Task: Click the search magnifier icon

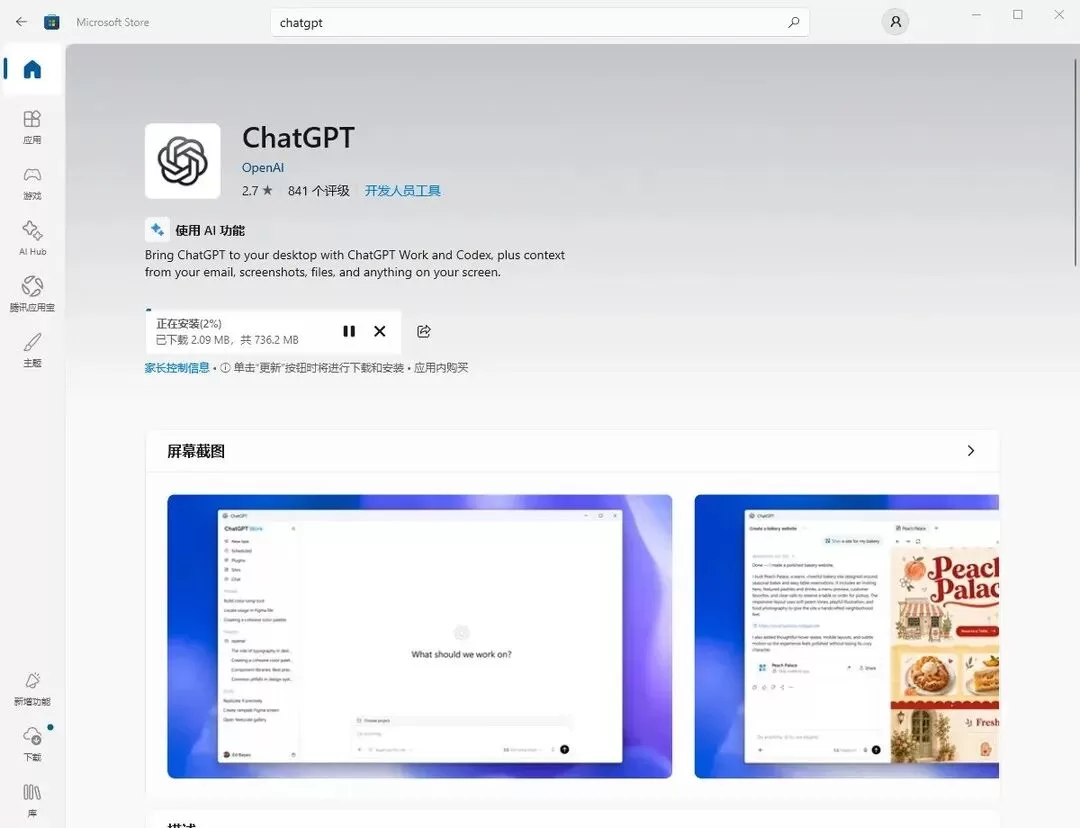Action: (x=793, y=22)
